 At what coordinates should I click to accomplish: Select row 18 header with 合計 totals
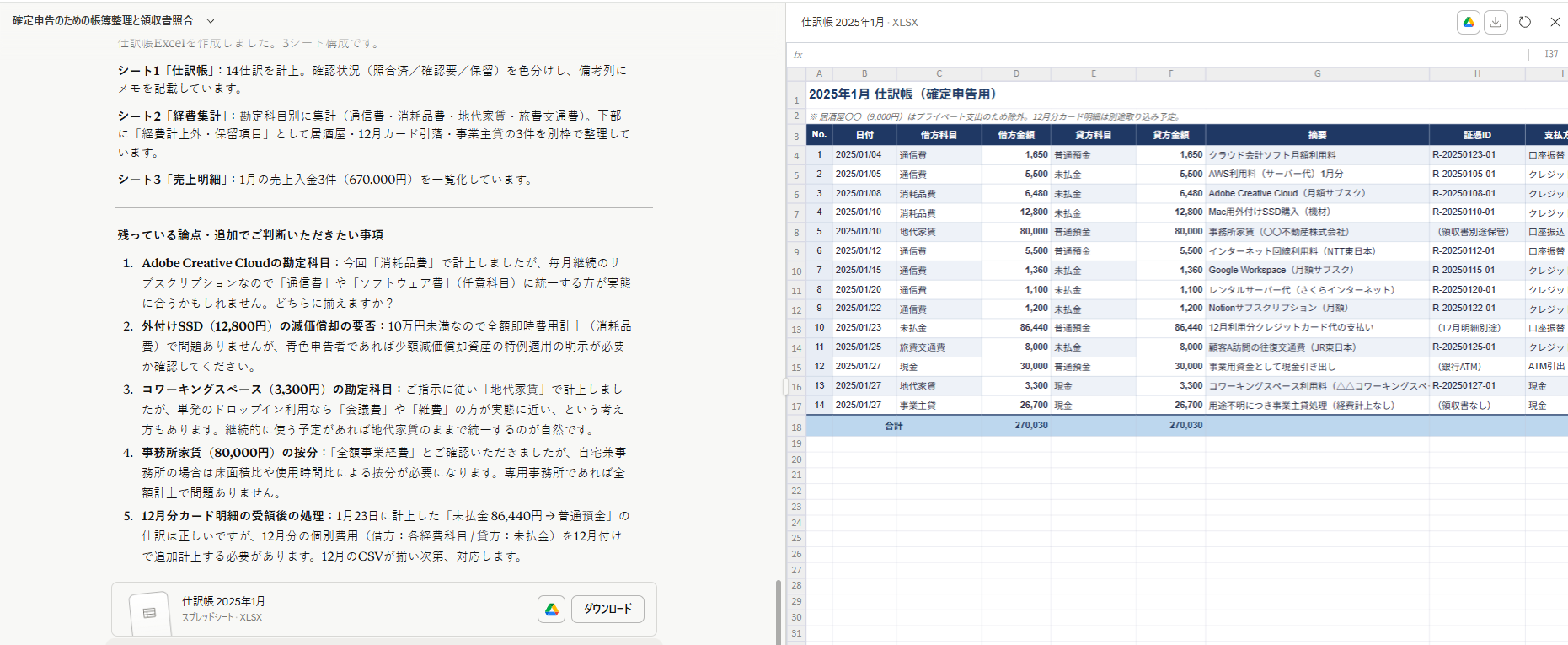point(796,427)
